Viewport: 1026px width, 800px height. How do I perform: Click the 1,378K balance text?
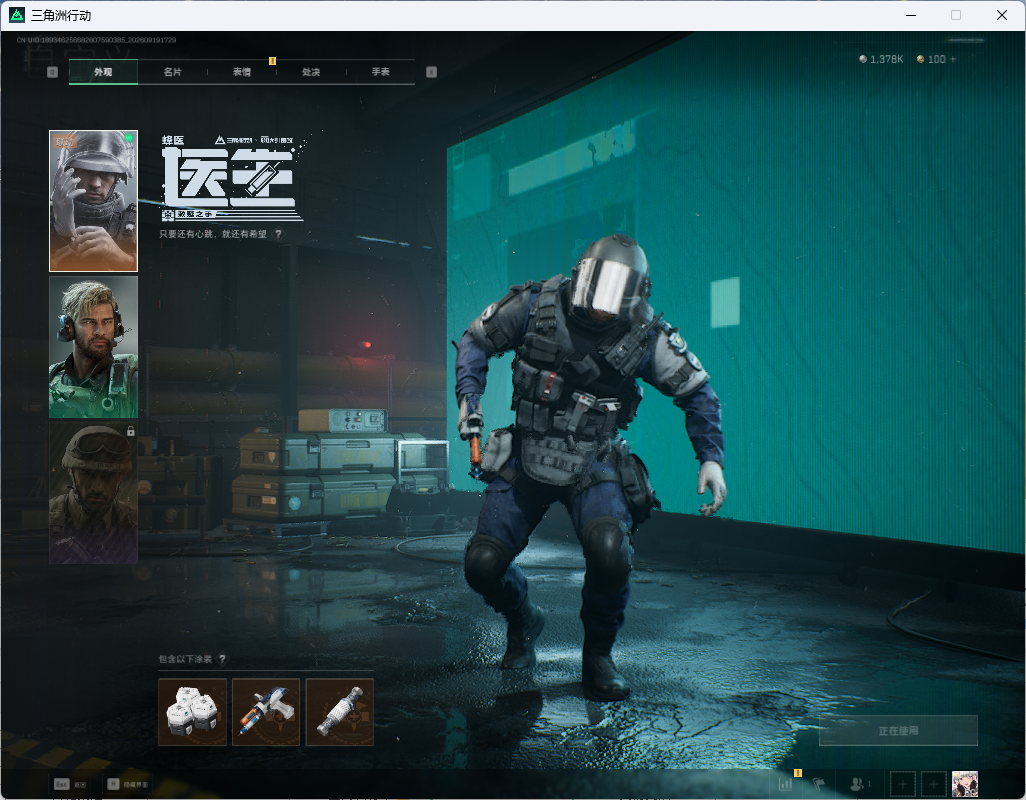point(887,59)
